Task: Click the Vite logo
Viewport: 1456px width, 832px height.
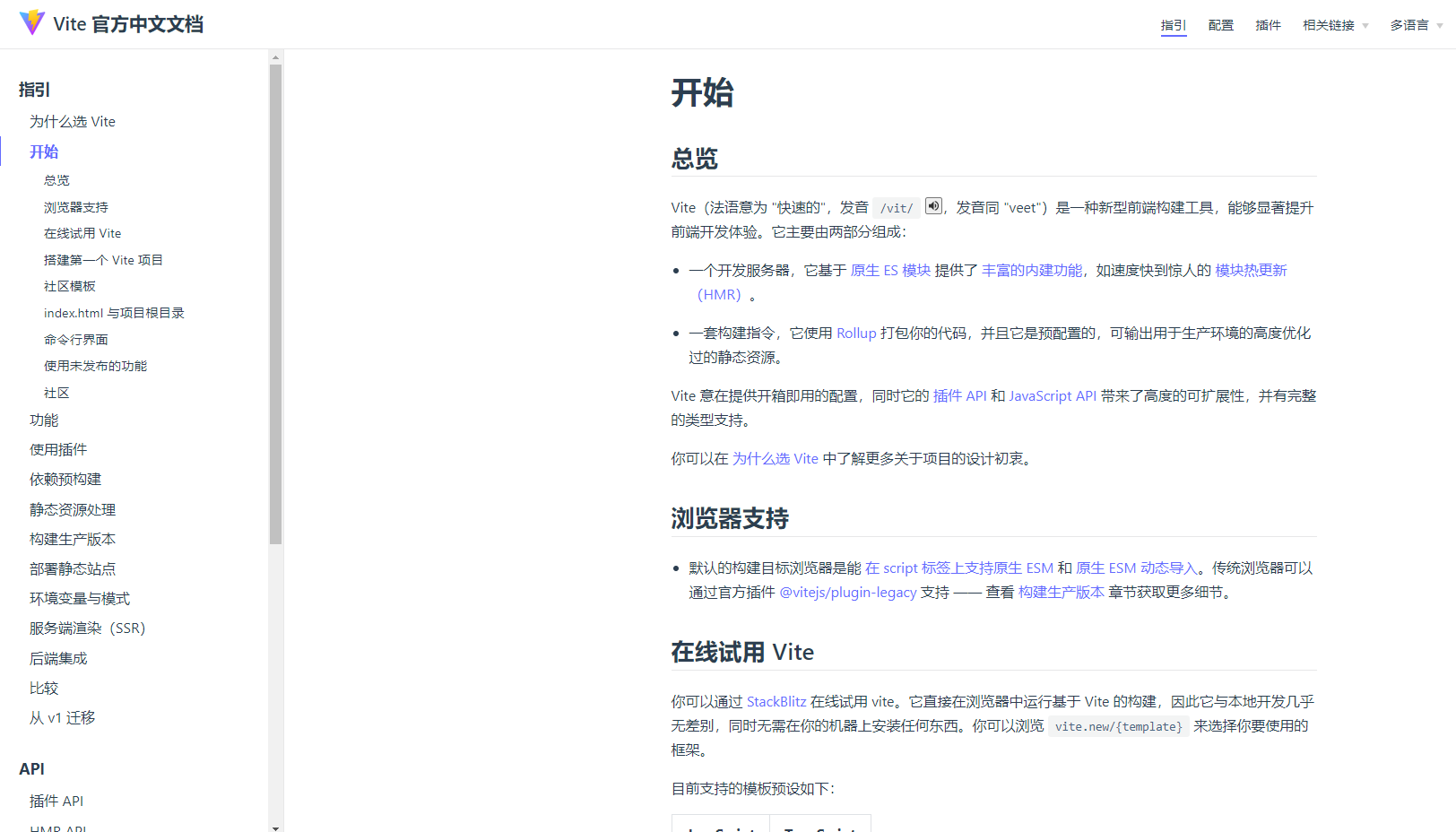Action: [31, 23]
